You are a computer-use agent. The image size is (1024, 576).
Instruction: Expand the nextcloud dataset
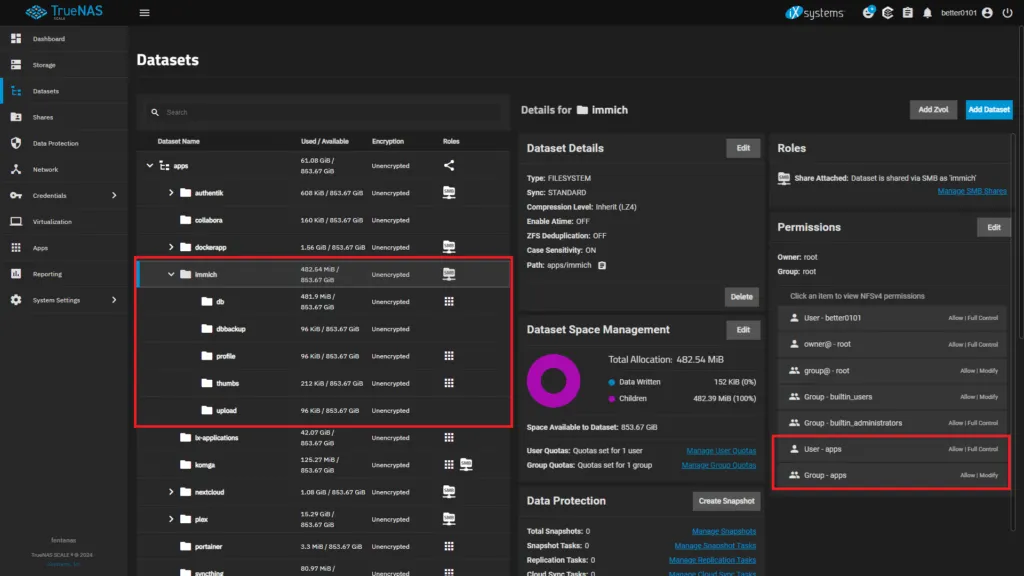pos(171,492)
